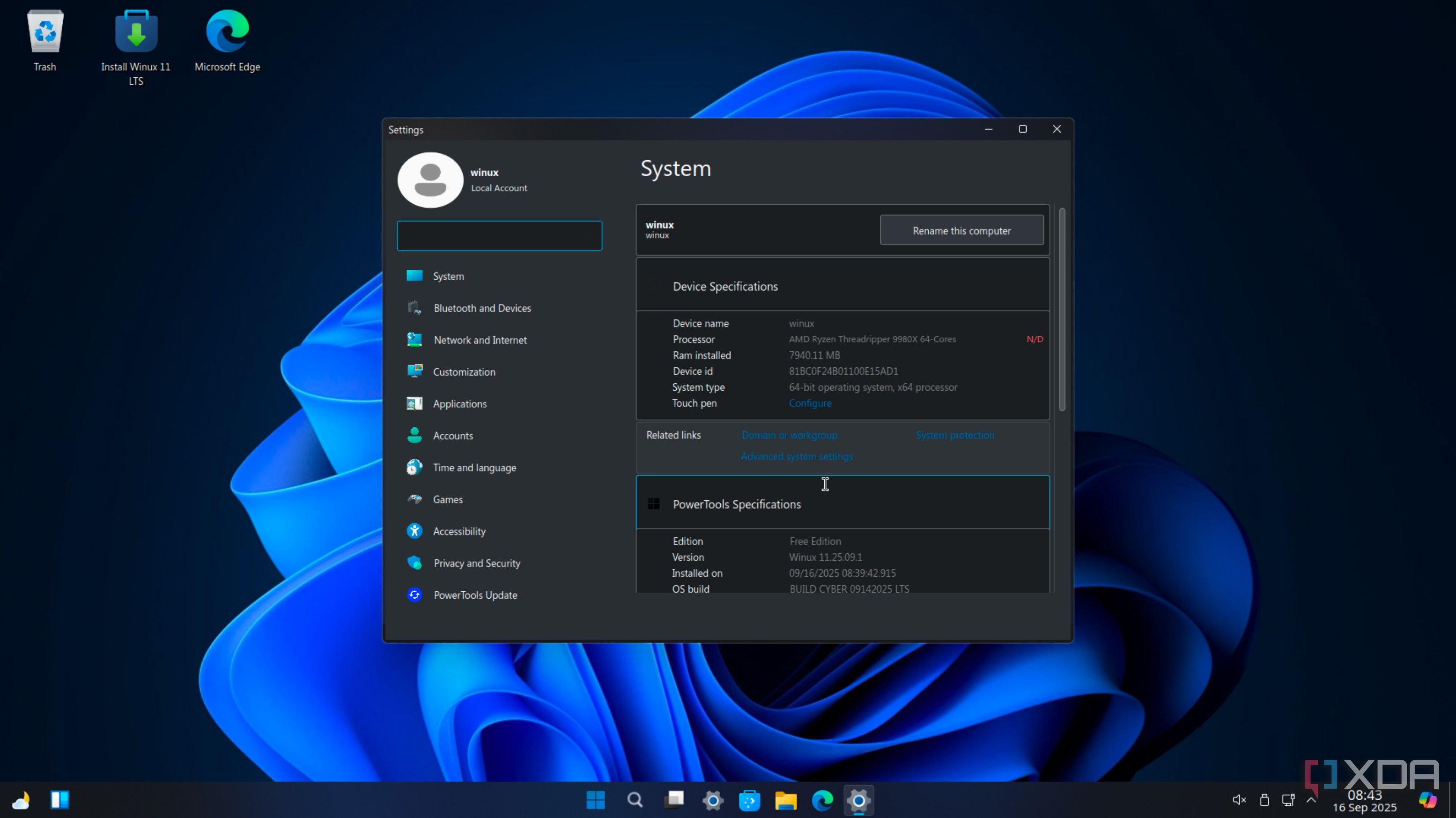Click the PowerTools Specifications logo icon
The width and height of the screenshot is (1456, 818).
point(653,504)
